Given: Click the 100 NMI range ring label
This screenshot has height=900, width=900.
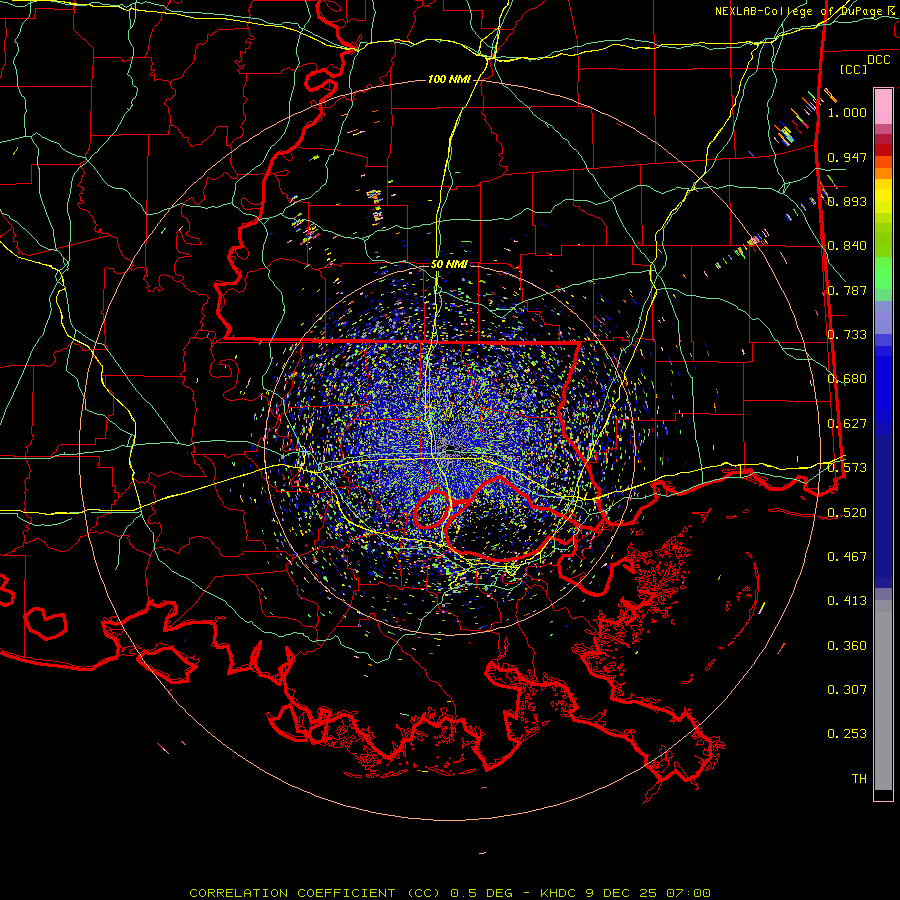Looking at the screenshot, I should (x=449, y=79).
